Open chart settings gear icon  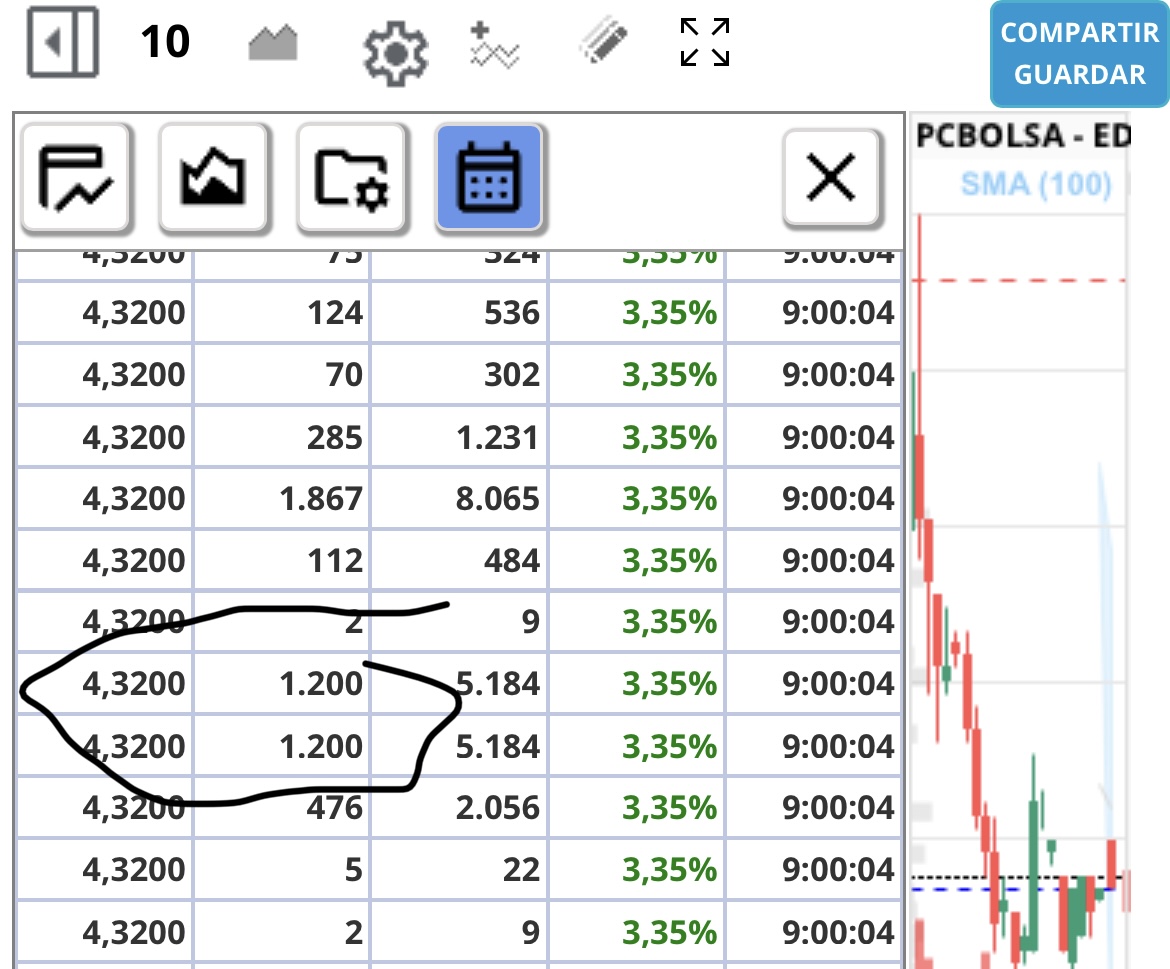tap(395, 53)
